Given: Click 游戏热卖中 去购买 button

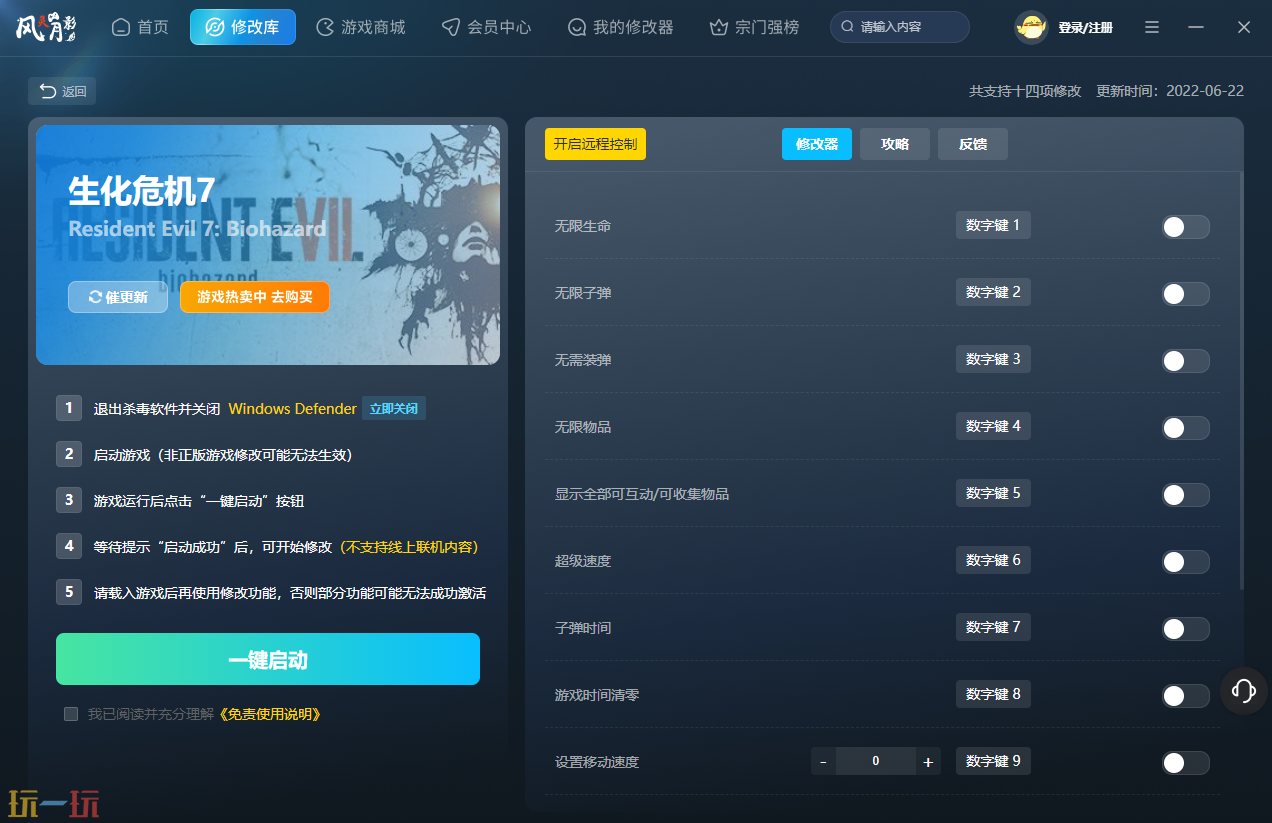Looking at the screenshot, I should coord(255,297).
